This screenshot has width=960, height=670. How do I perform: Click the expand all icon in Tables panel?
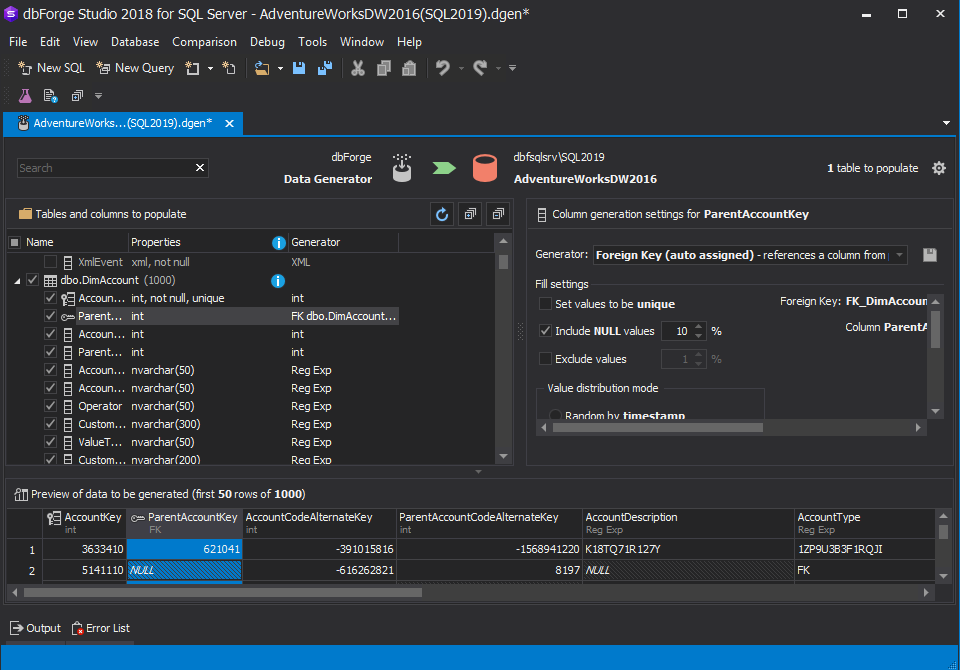coord(470,214)
